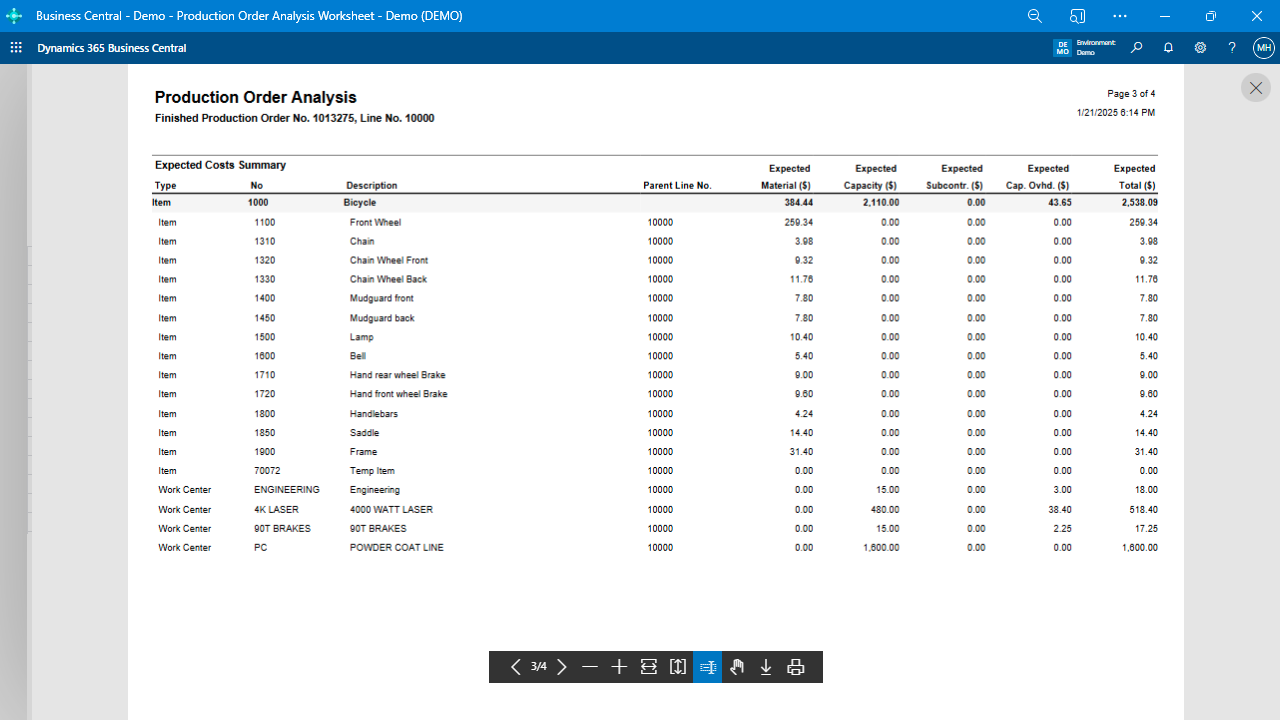Fit report to page width
Screen dimensions: 1280x720
[649, 667]
